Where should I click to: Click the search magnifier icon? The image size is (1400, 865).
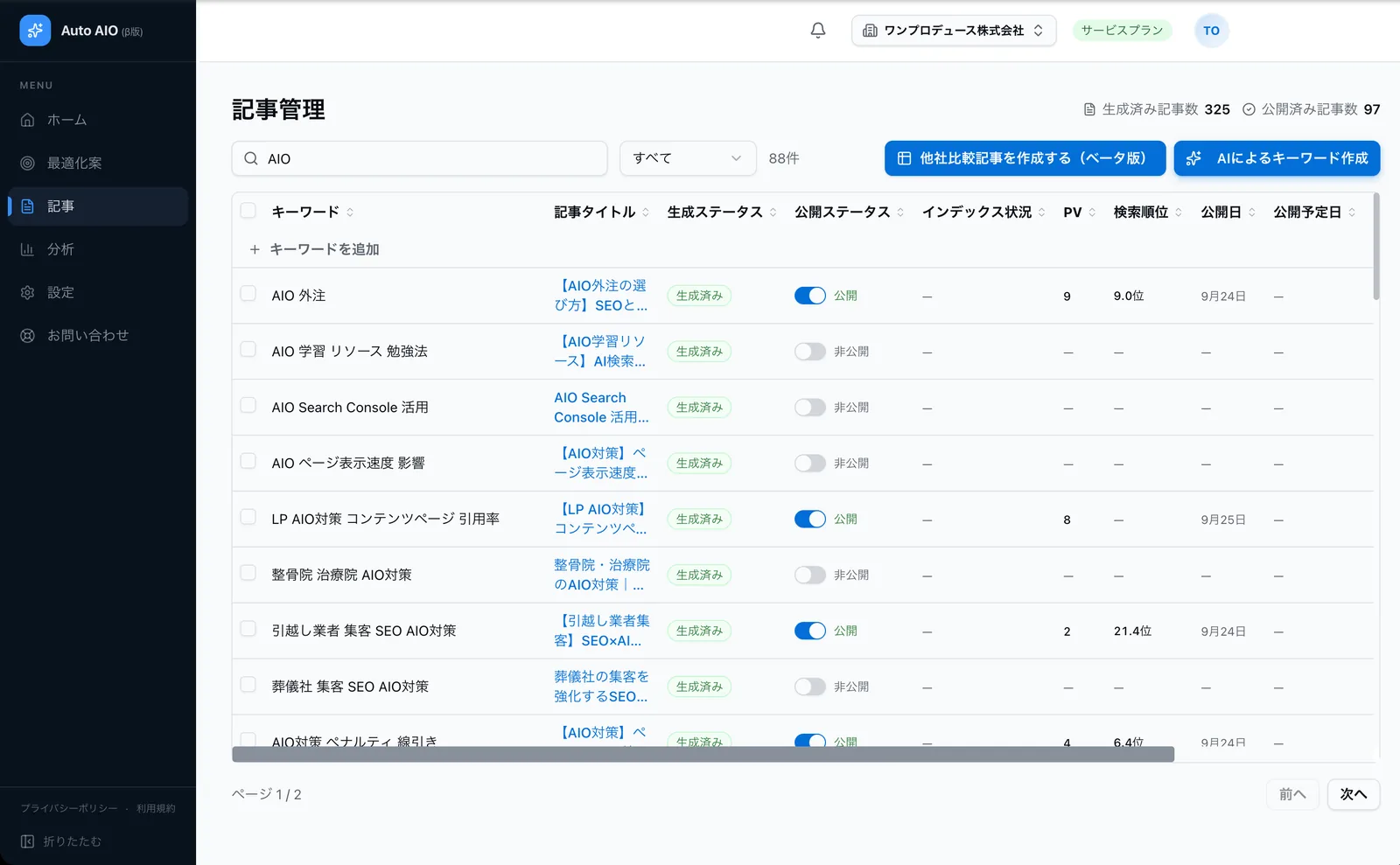pos(251,158)
